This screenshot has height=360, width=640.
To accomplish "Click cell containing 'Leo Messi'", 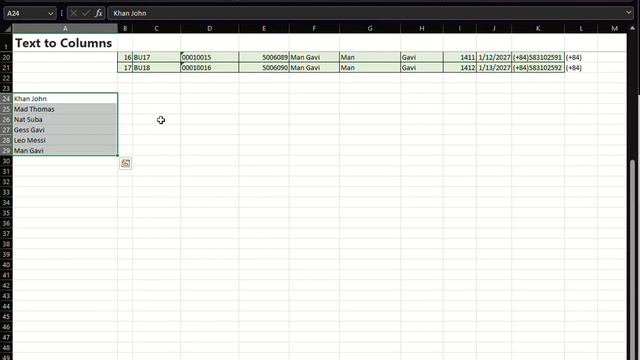I will tap(65, 140).
